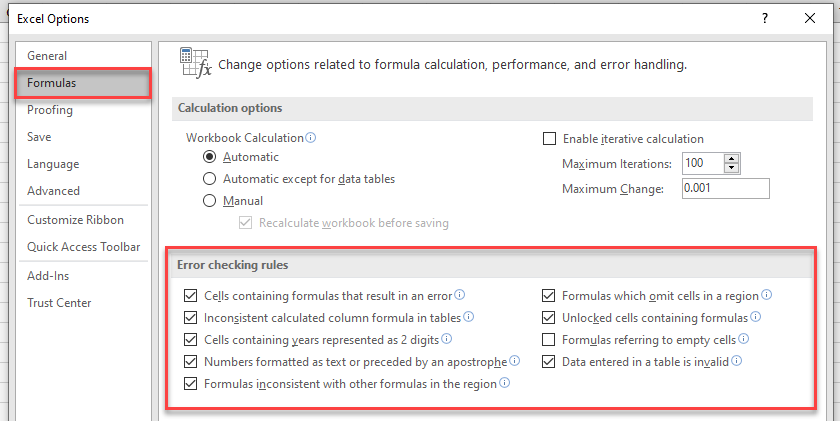Close the Excel Options dialog
Image resolution: width=840 pixels, height=421 pixels.
click(x=810, y=18)
